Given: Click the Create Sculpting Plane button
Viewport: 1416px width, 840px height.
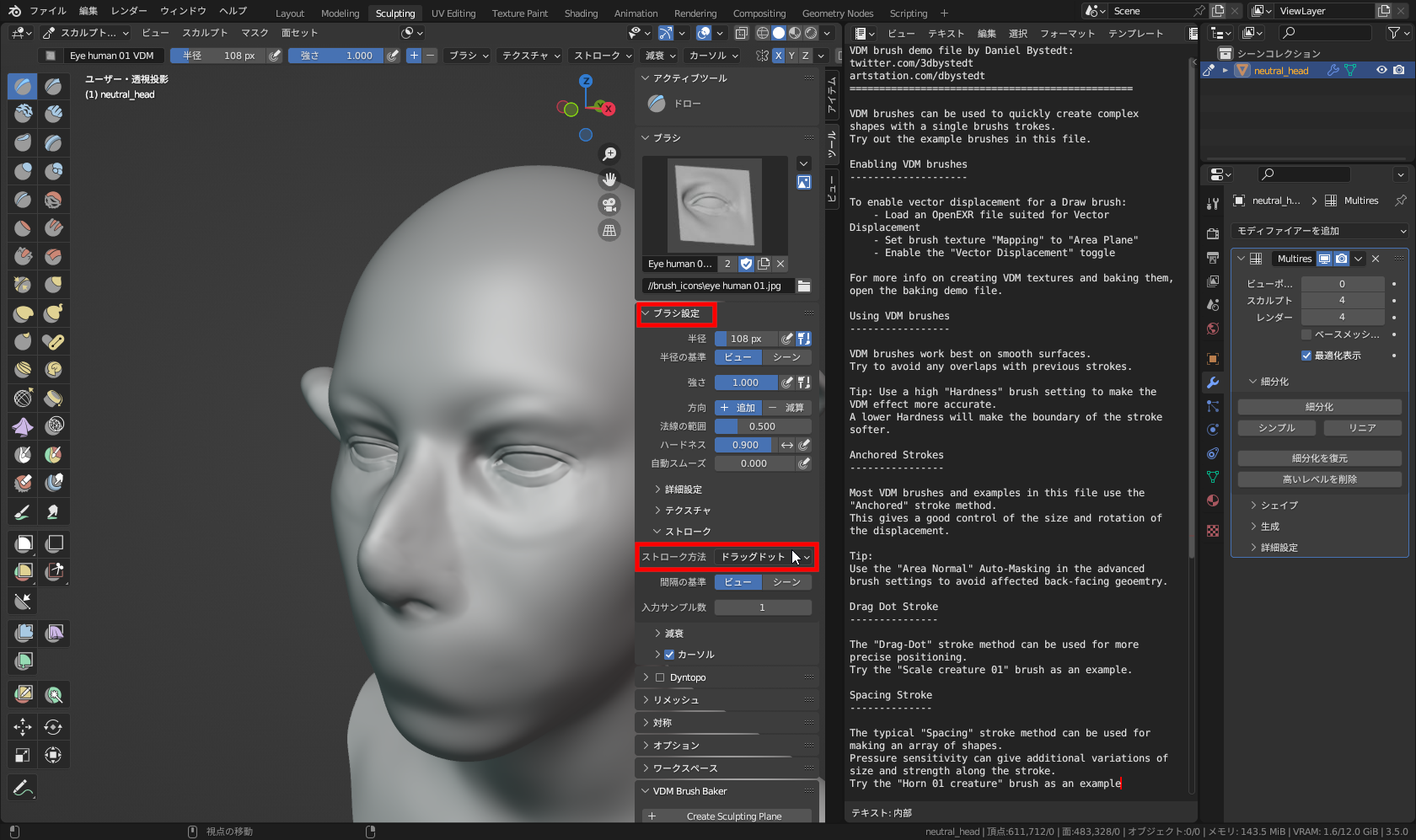Looking at the screenshot, I should [733, 816].
